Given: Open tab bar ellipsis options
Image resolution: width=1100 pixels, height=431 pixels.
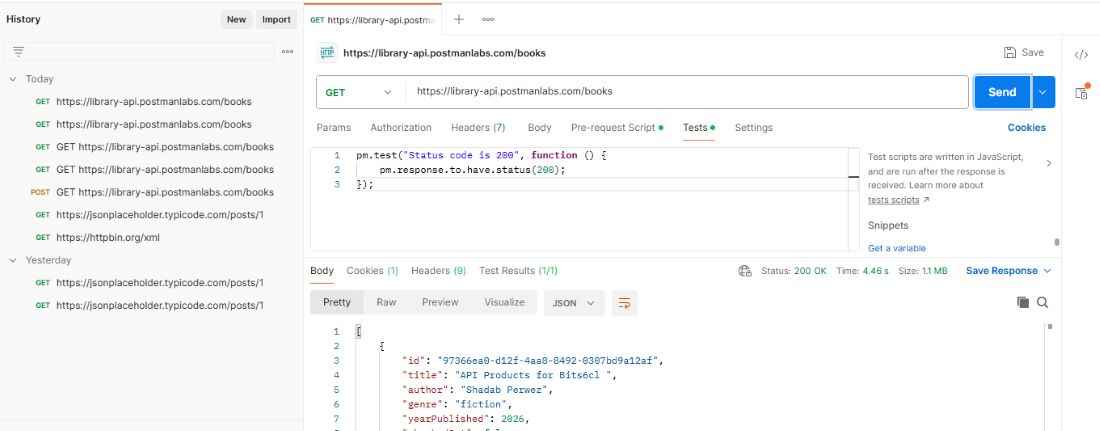Looking at the screenshot, I should point(488,20).
